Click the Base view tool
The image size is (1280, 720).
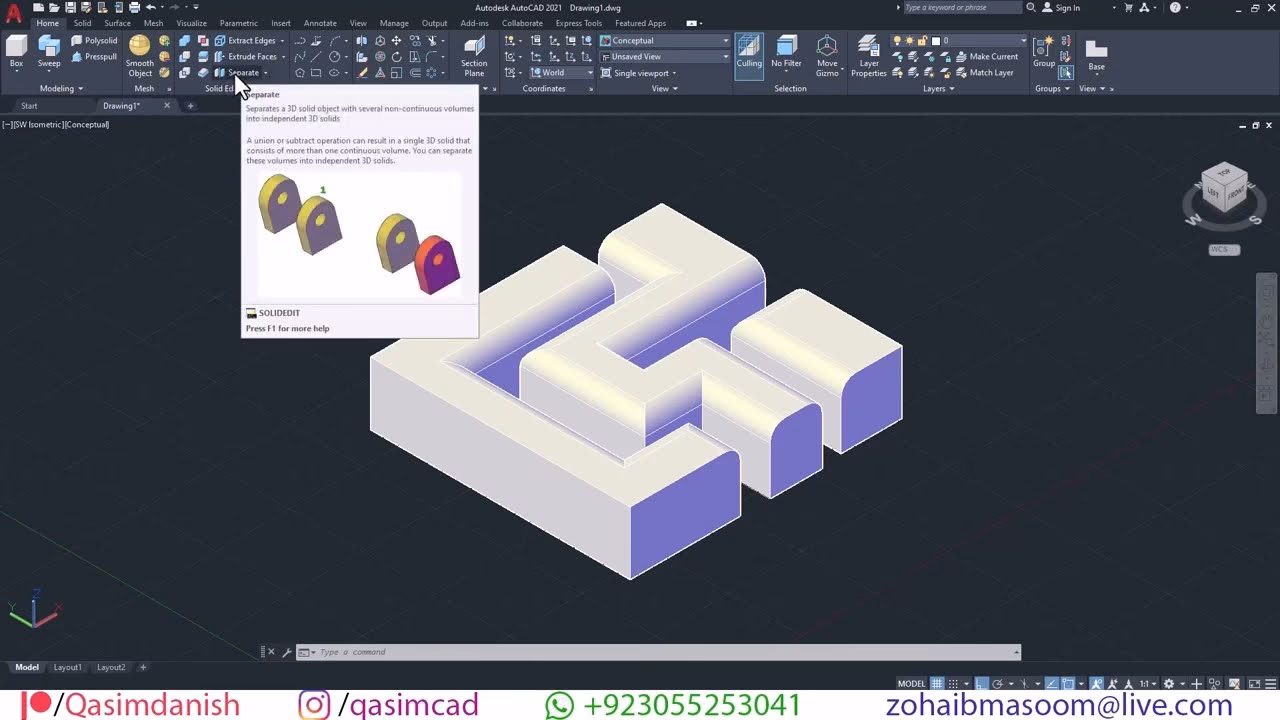[1097, 54]
